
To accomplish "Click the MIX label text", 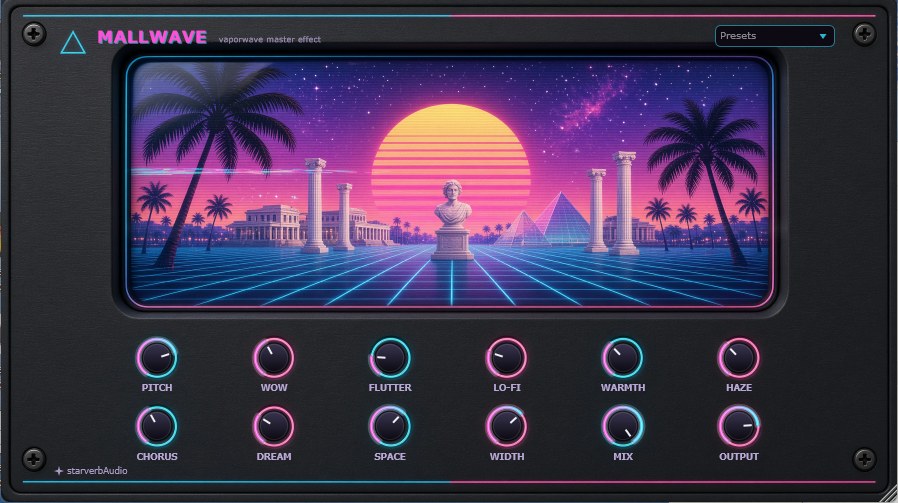I will (x=623, y=457).
